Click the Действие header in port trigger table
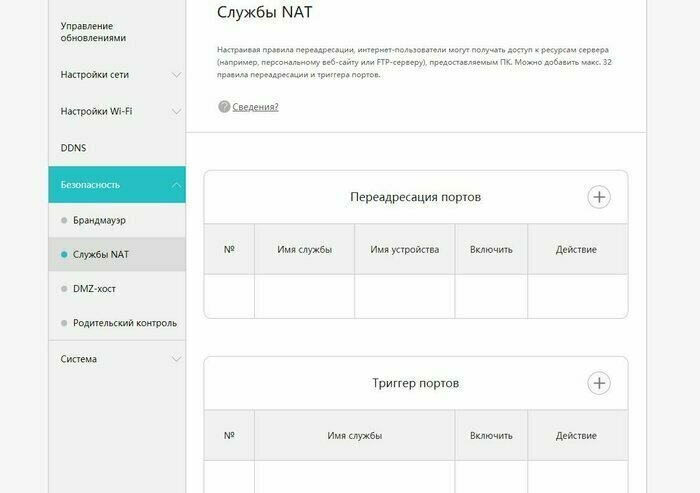Viewport: 700px width, 493px height. pyautogui.click(x=576, y=436)
